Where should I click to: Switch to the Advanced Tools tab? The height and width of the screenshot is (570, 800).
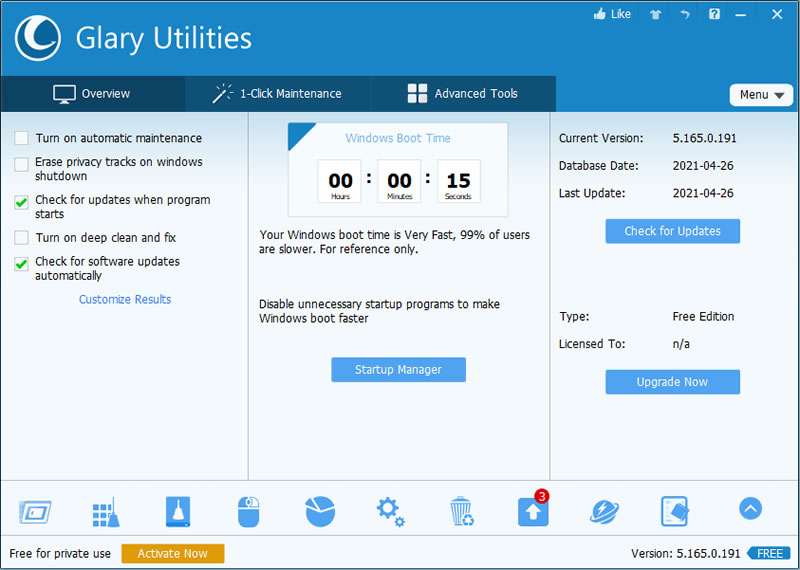(x=463, y=94)
